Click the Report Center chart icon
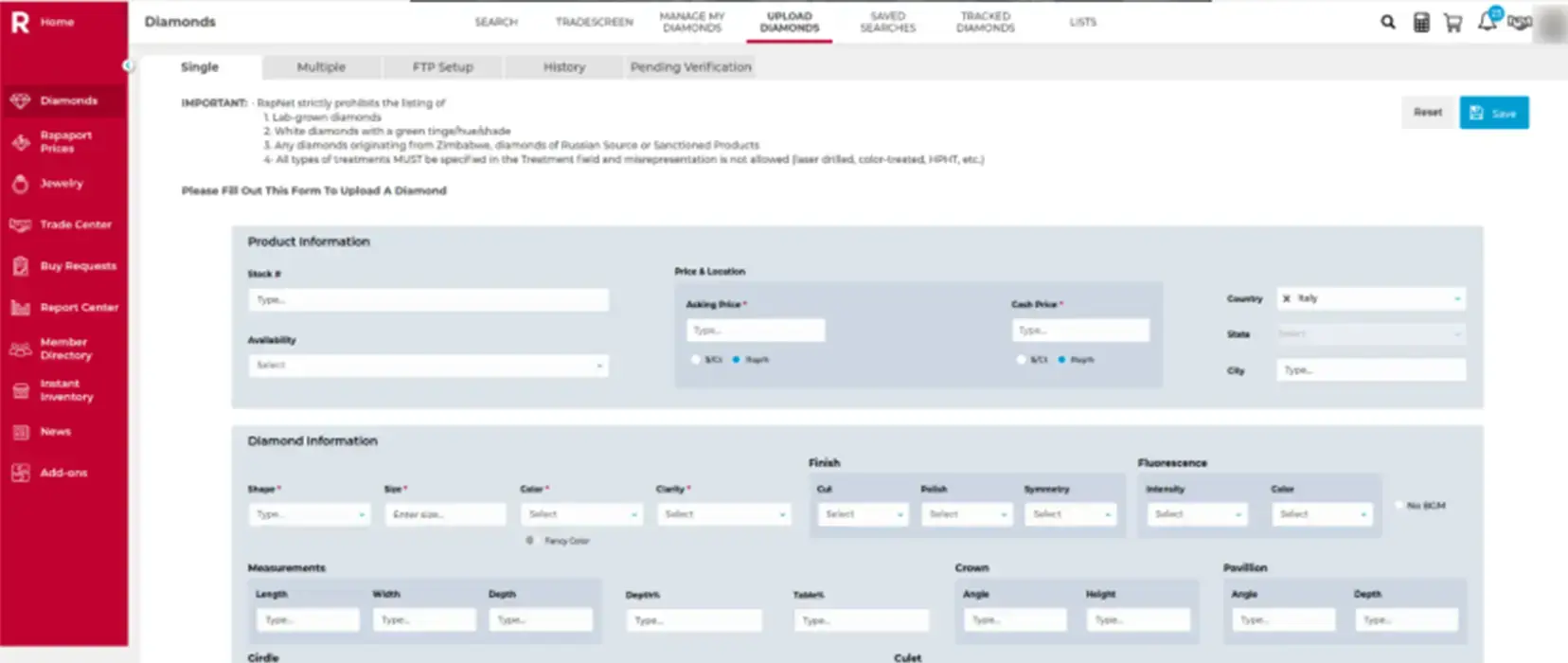1568x663 pixels. tap(20, 308)
